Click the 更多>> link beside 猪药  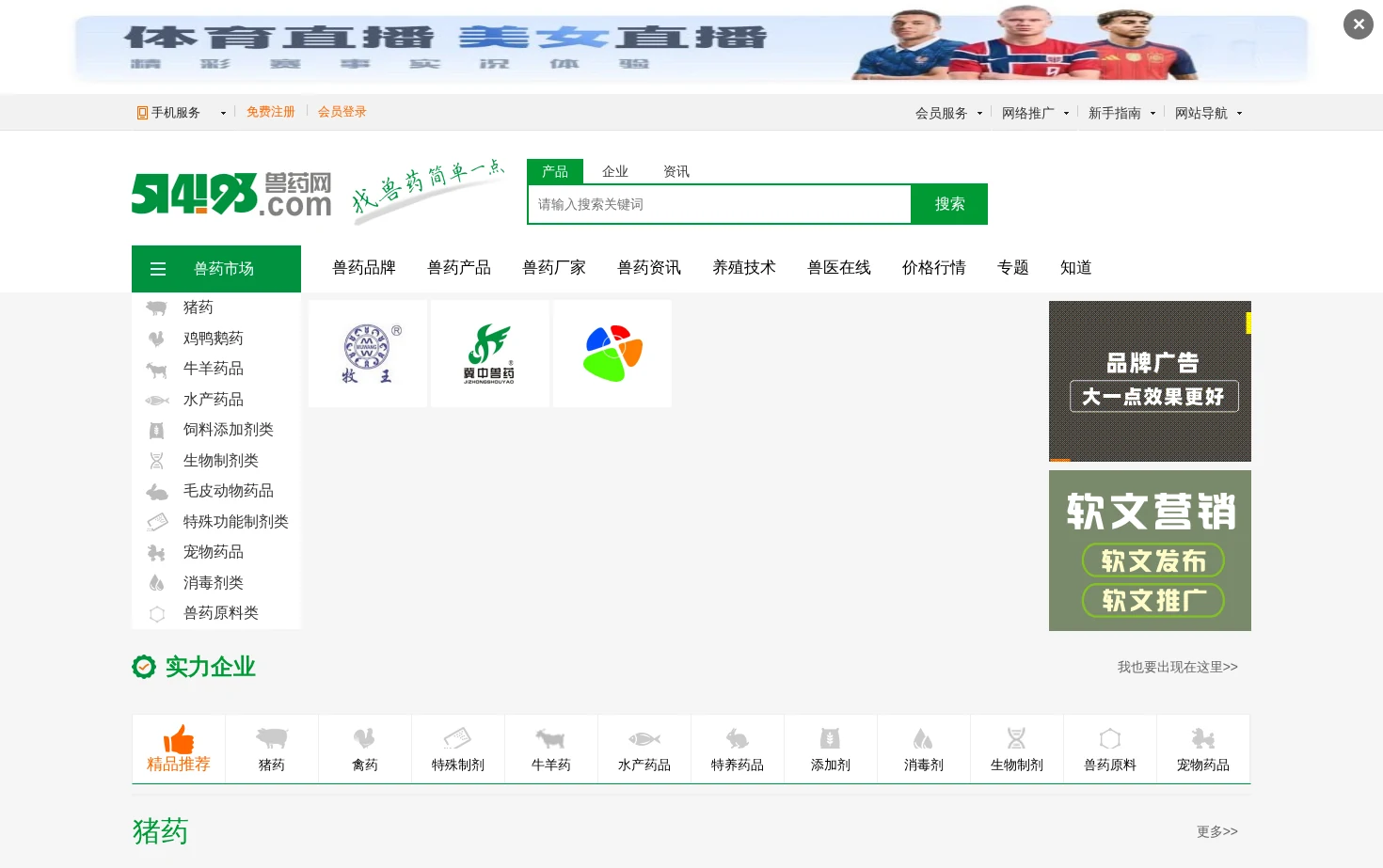coord(1217,831)
